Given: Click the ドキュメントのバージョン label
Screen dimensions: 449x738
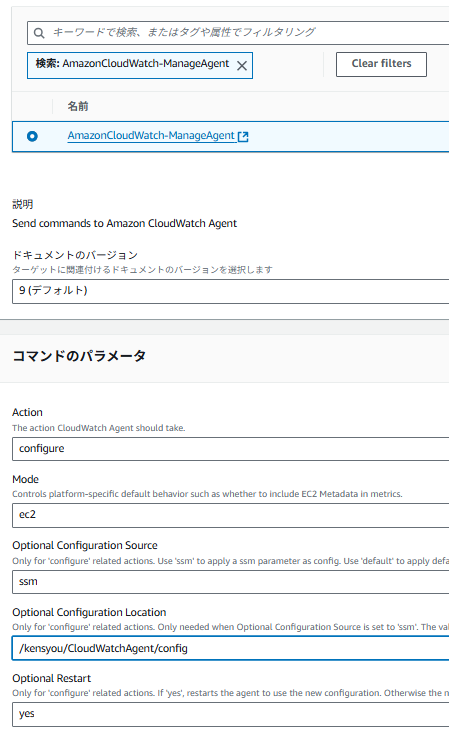Looking at the screenshot, I should [x=75, y=255].
